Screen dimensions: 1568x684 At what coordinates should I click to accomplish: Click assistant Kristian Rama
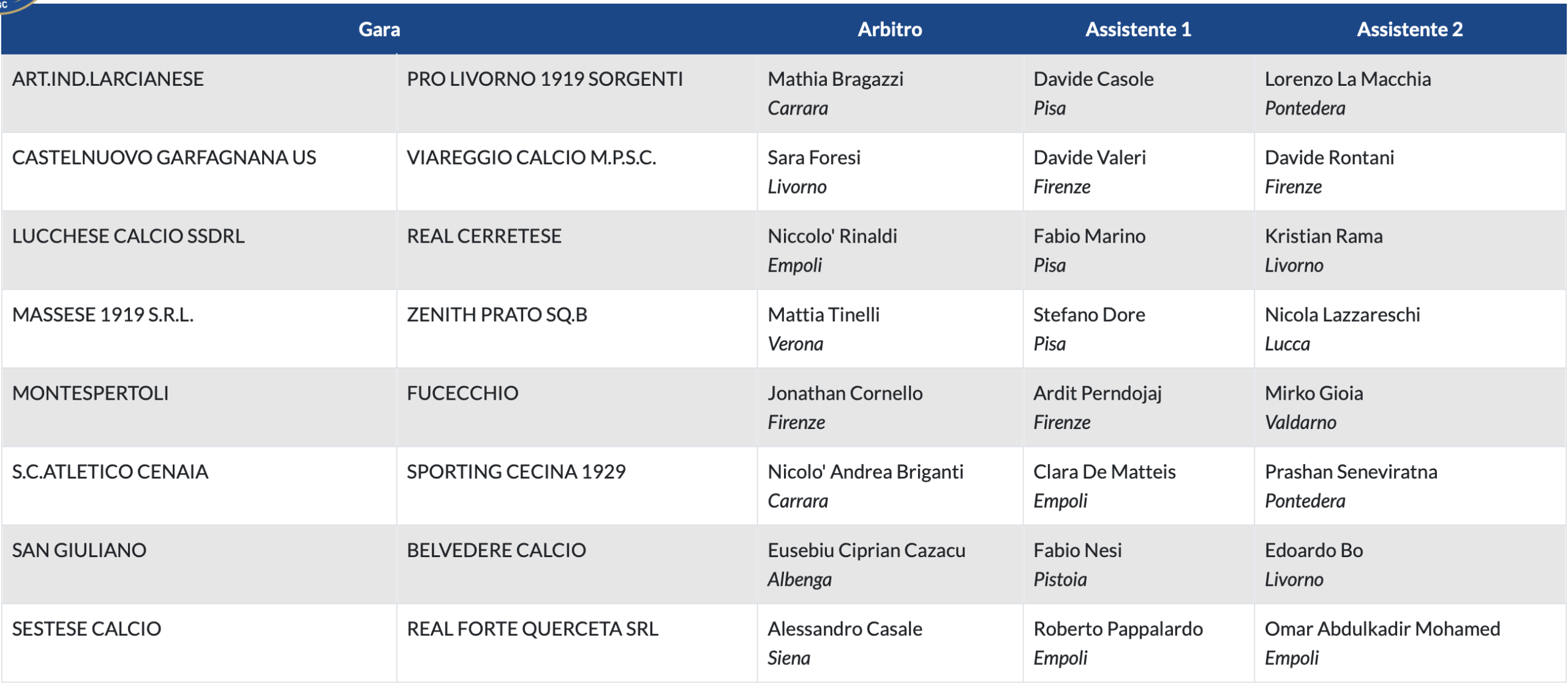click(1324, 236)
